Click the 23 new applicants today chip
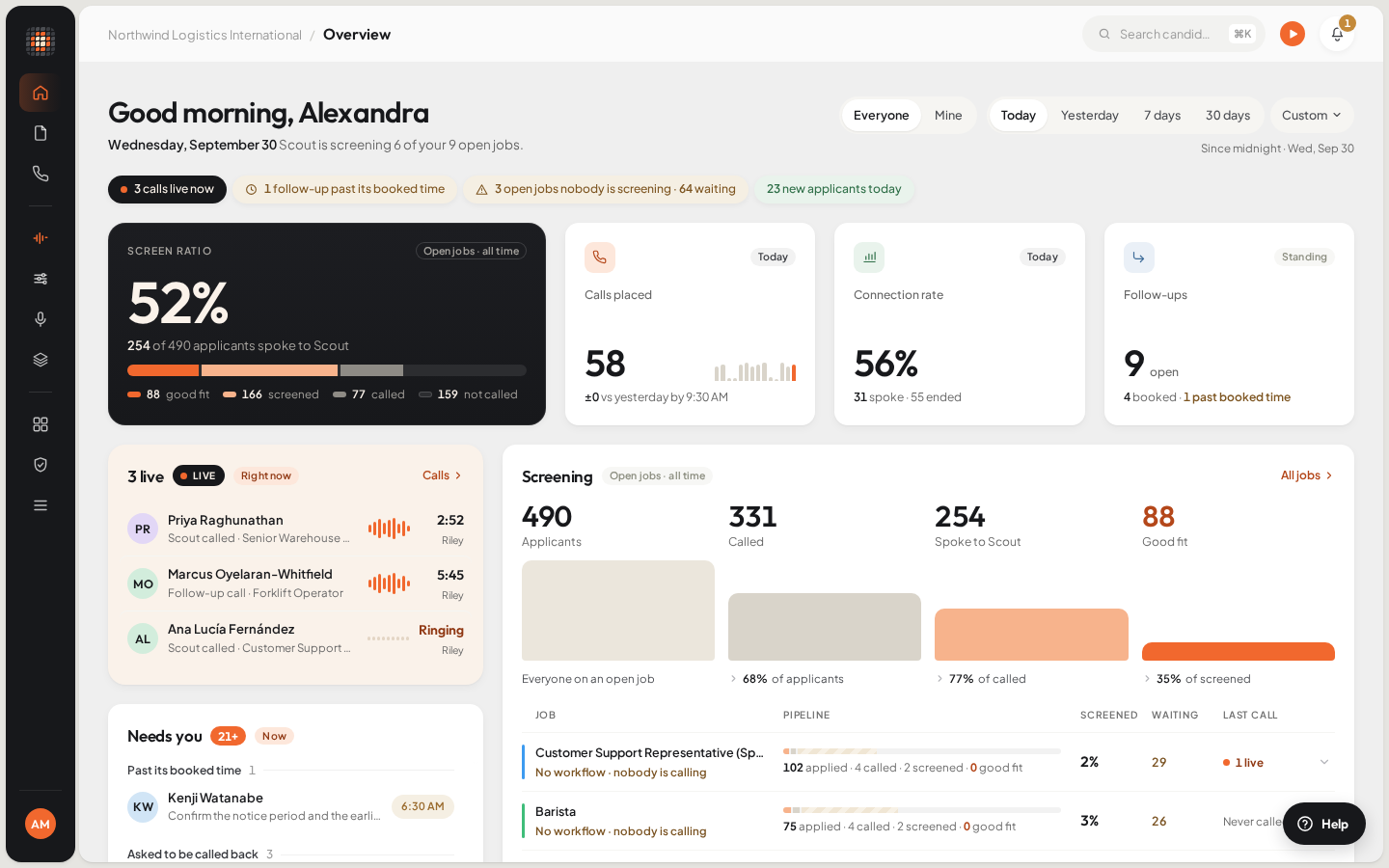1389x868 pixels. tap(834, 190)
